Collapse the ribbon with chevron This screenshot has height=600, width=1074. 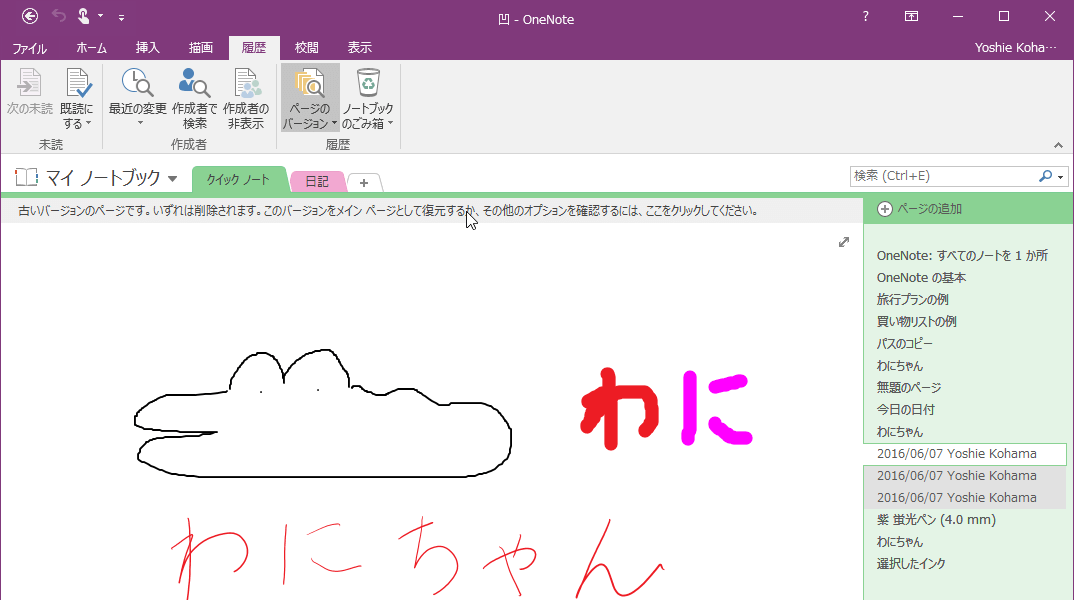coord(1058,145)
